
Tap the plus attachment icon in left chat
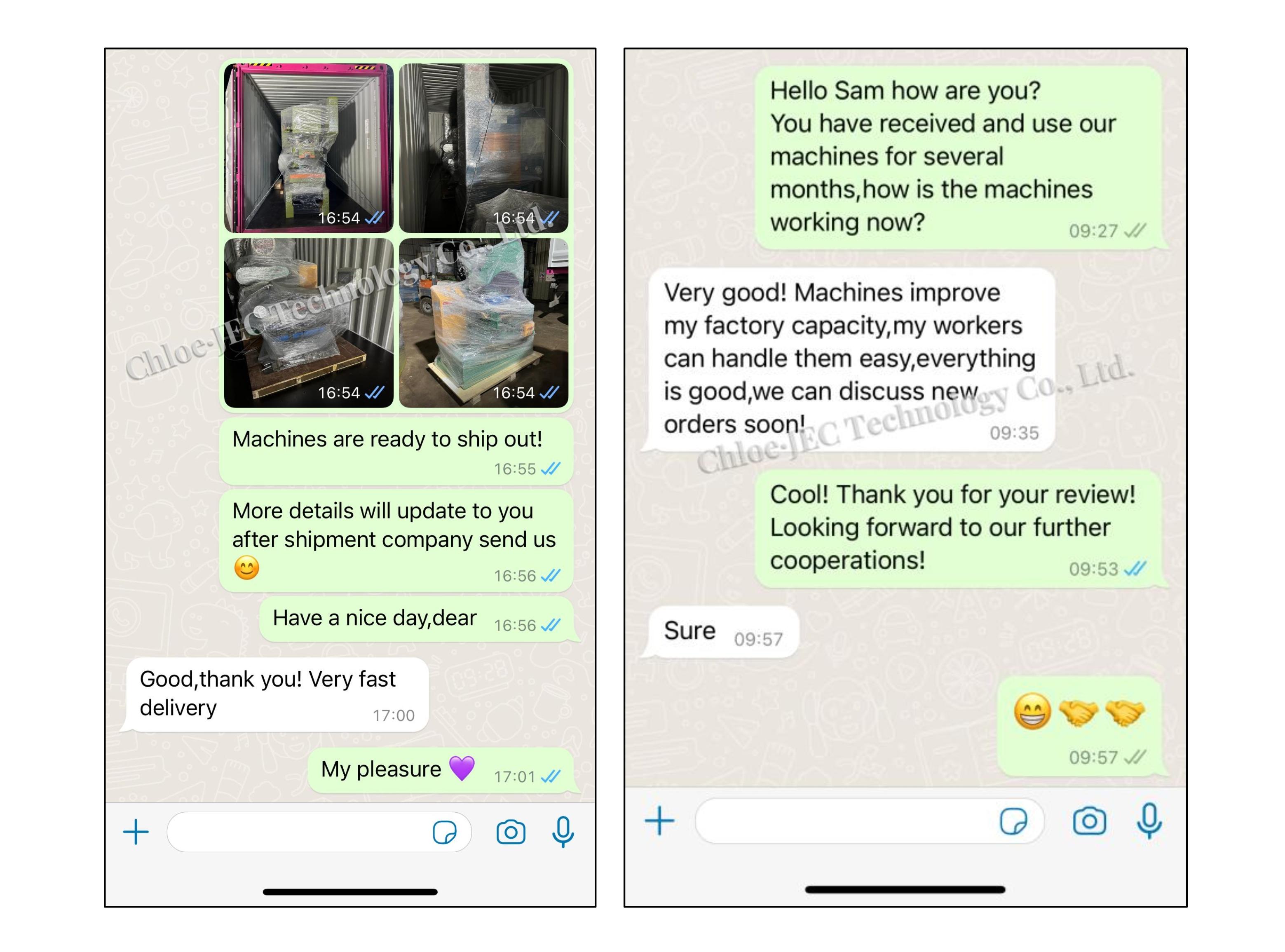click(136, 832)
